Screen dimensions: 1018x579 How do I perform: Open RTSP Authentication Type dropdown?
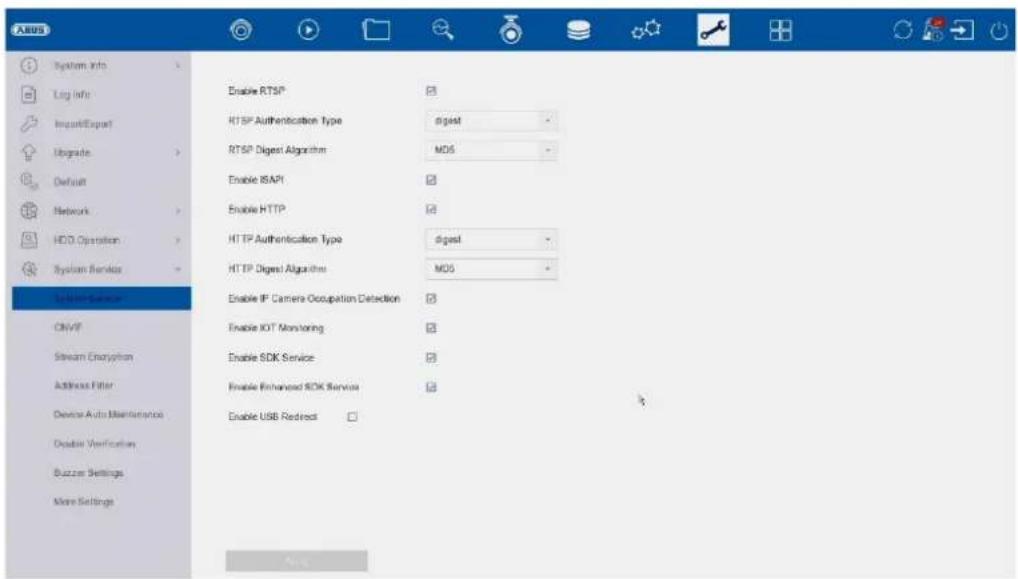click(491, 121)
